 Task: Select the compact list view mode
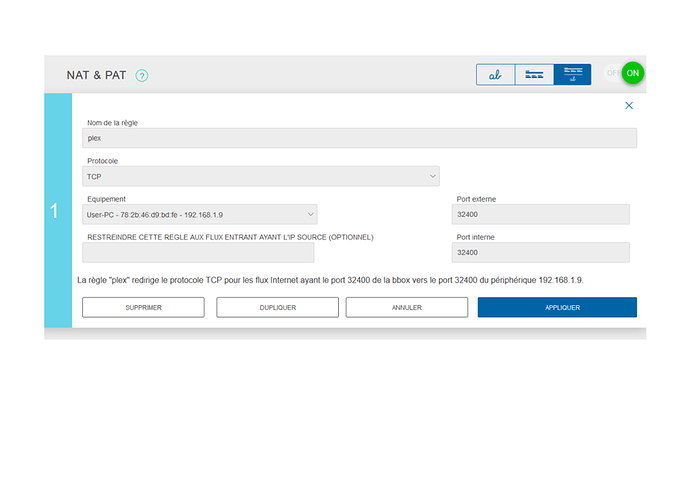click(x=534, y=75)
